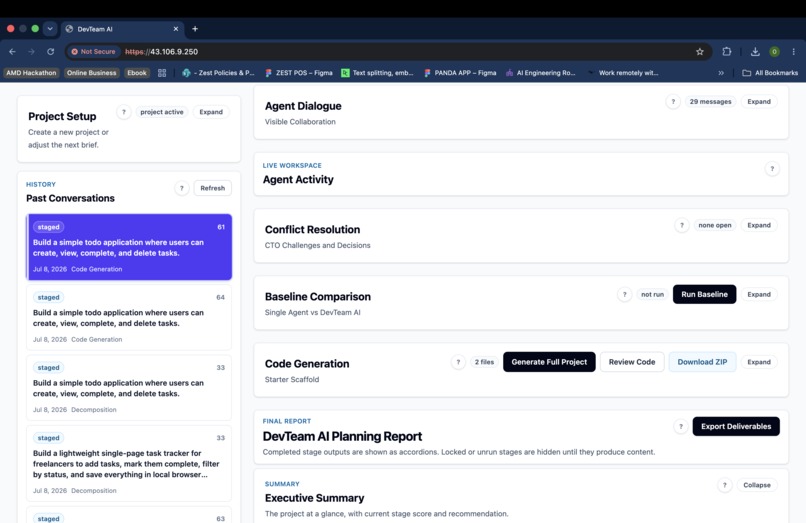Collapse the Executive Summary section
Screen dimensions: 806x523
[x=757, y=484]
